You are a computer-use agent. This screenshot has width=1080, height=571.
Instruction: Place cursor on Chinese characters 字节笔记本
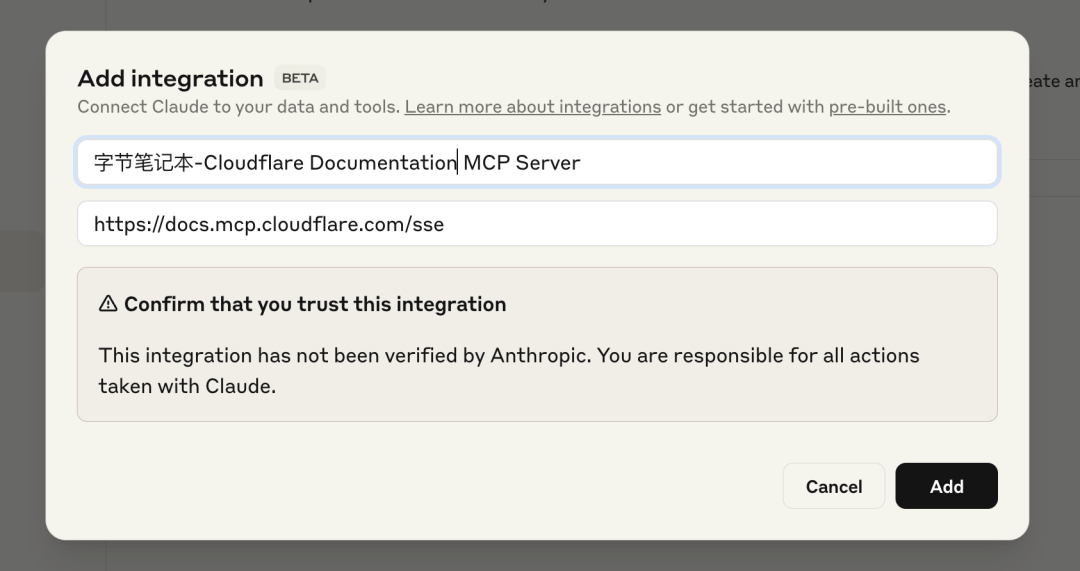click(143, 162)
